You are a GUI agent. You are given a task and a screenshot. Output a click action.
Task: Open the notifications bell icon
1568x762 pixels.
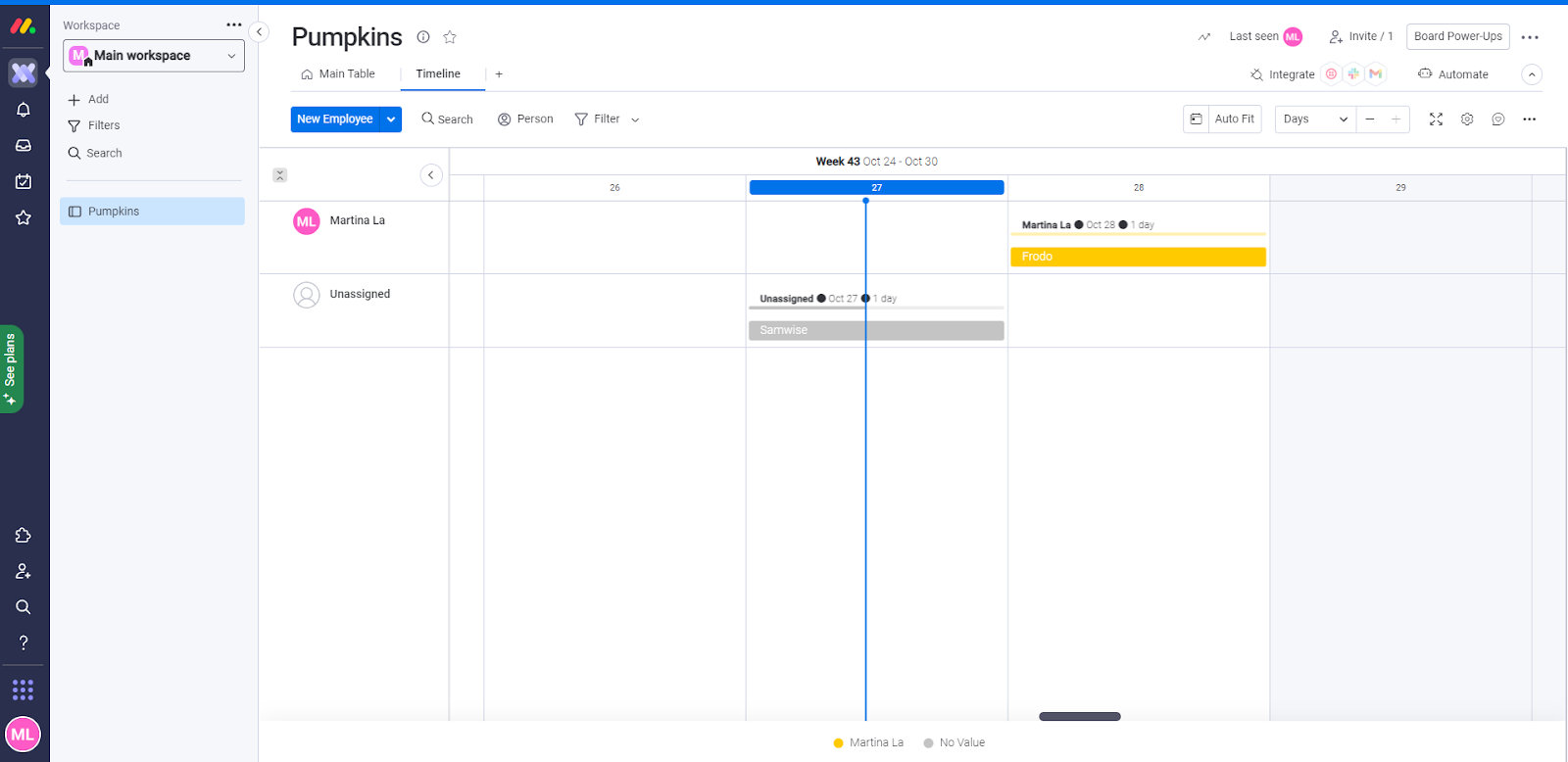click(x=24, y=110)
